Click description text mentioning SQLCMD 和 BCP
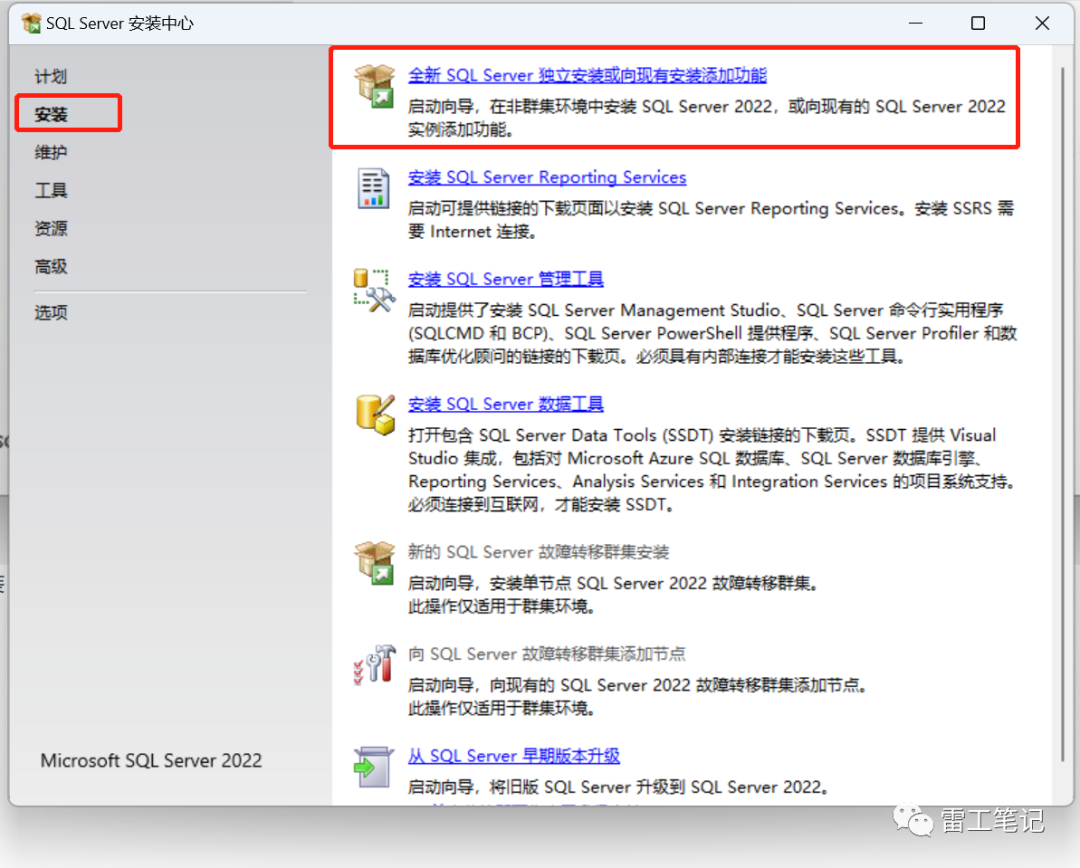The height and width of the screenshot is (868, 1080). point(712,333)
